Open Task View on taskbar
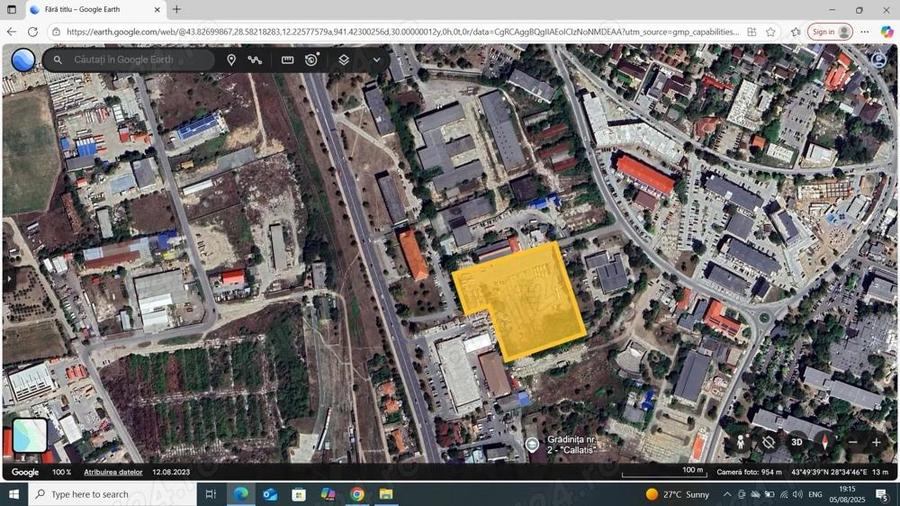This screenshot has width=900, height=506. point(211,494)
